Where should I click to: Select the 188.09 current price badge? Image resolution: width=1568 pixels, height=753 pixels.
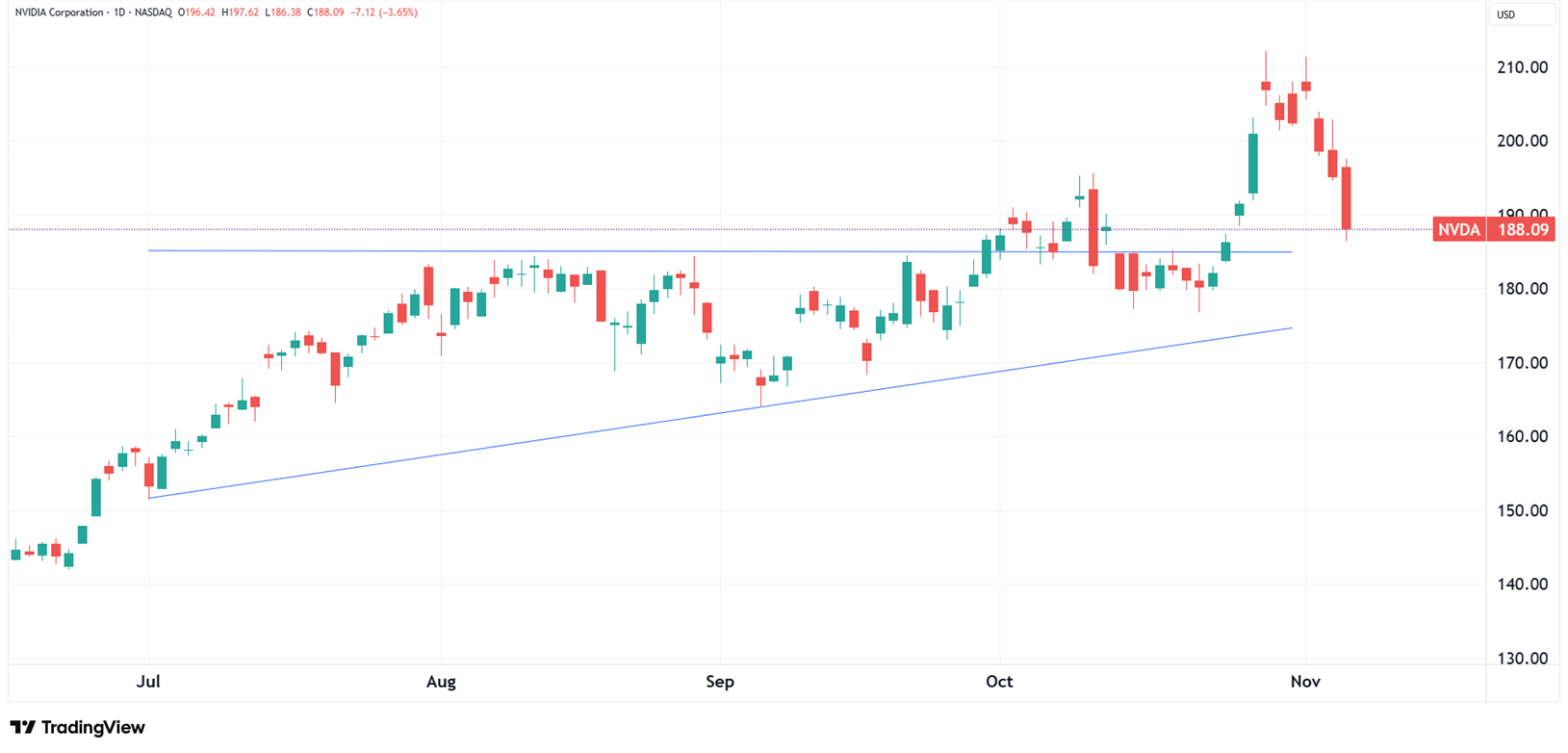point(1522,229)
